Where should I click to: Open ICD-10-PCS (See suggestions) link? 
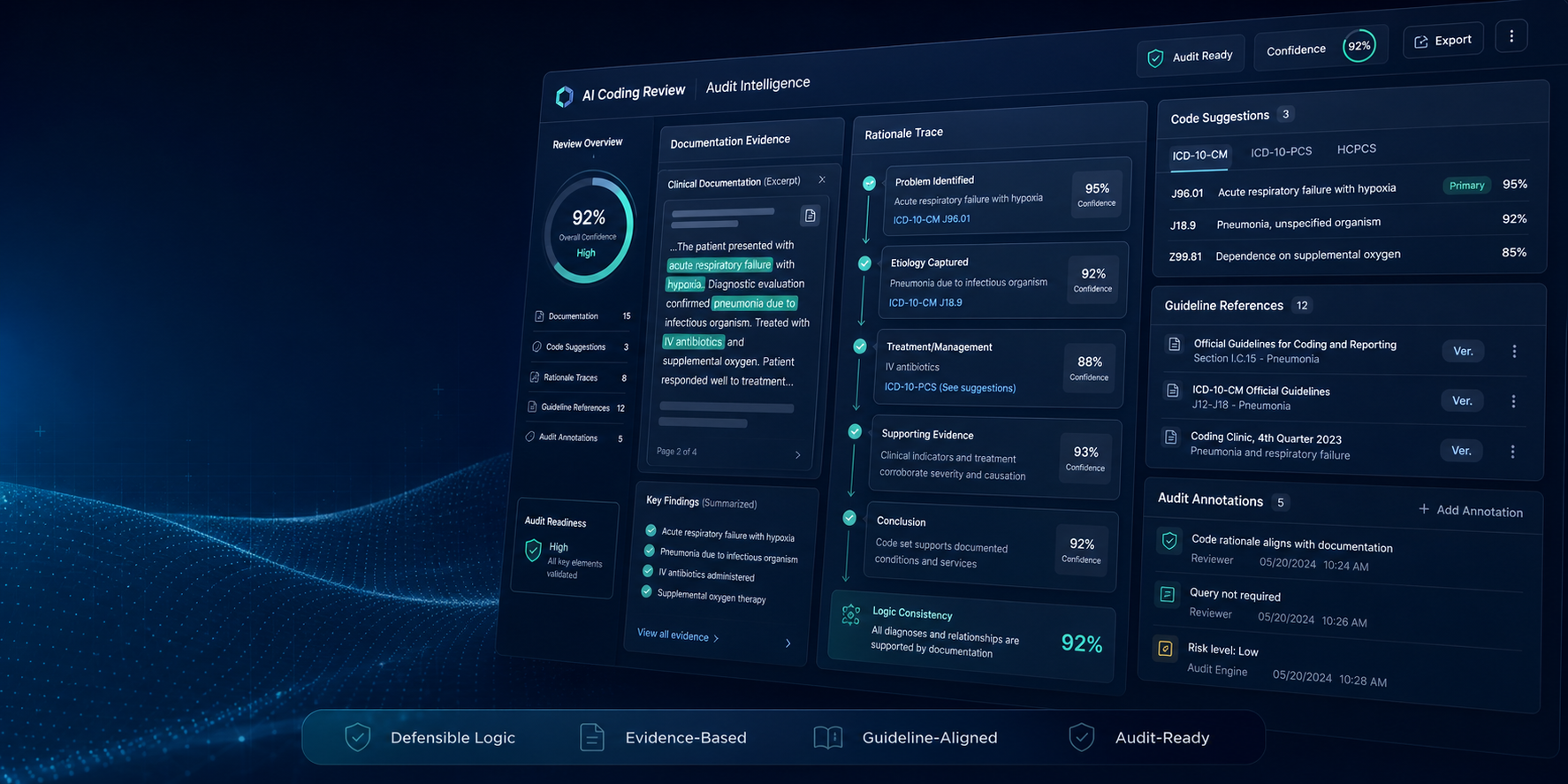[950, 387]
